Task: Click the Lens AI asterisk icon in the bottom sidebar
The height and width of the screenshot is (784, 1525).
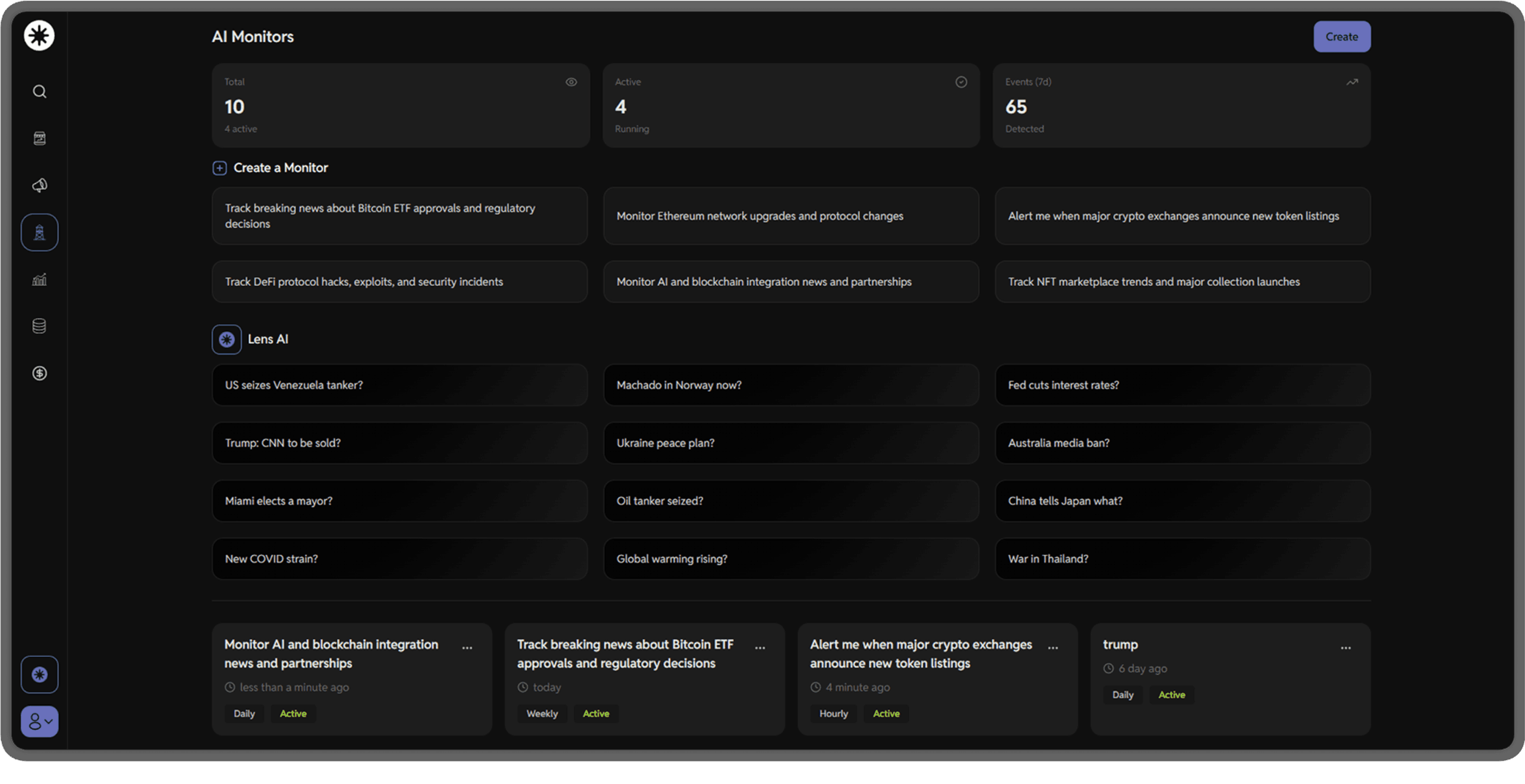Action: 39,674
